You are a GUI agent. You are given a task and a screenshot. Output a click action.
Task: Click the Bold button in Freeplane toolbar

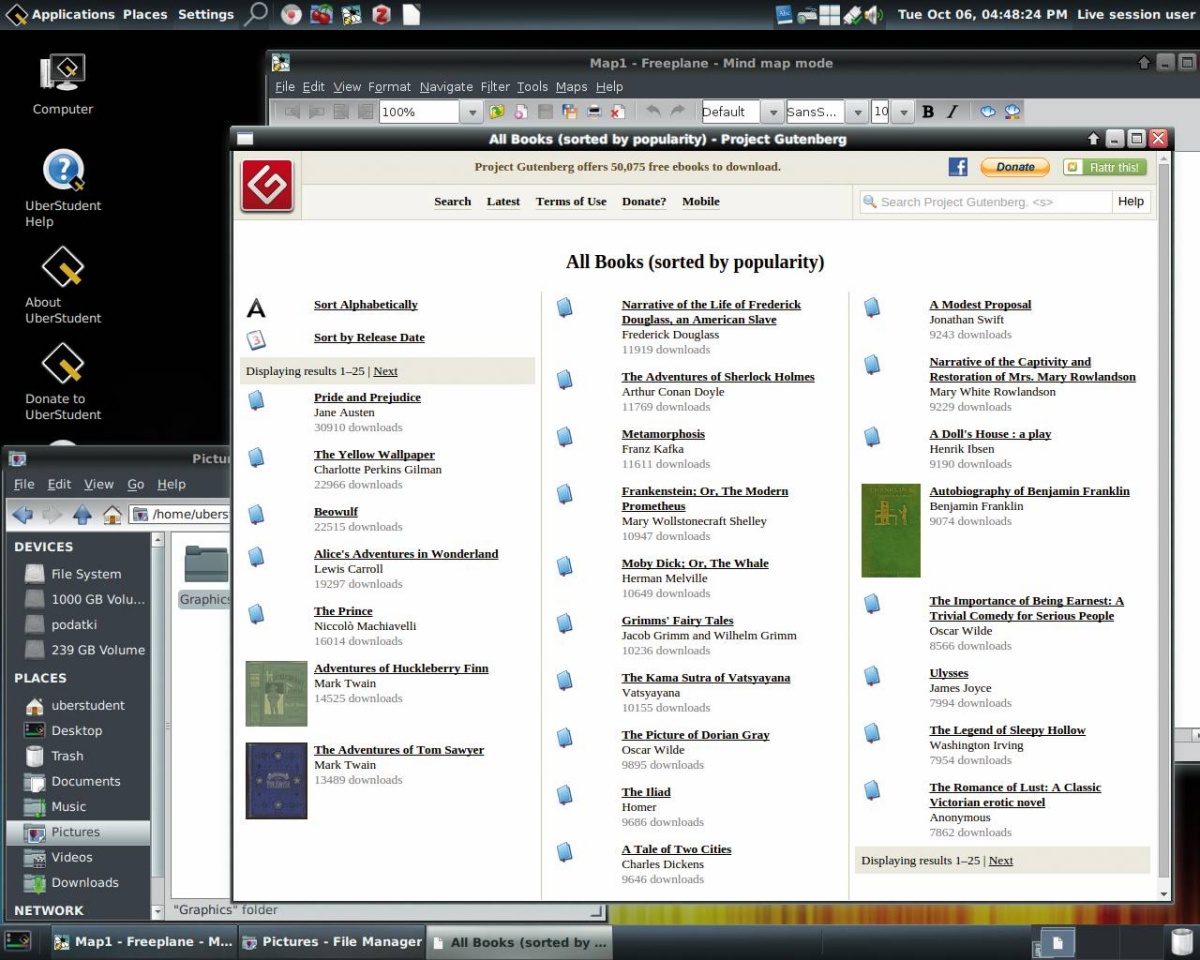[928, 112]
